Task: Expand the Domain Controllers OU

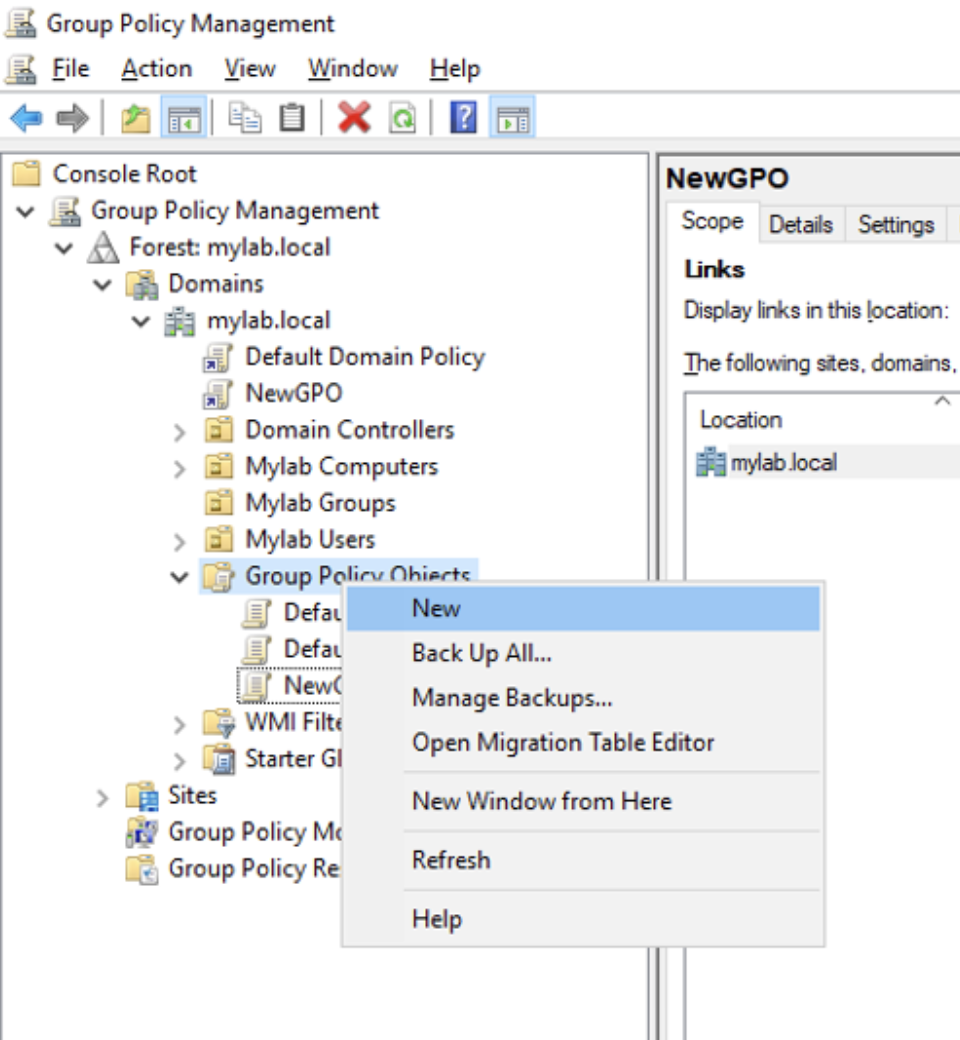Action: pos(180,431)
